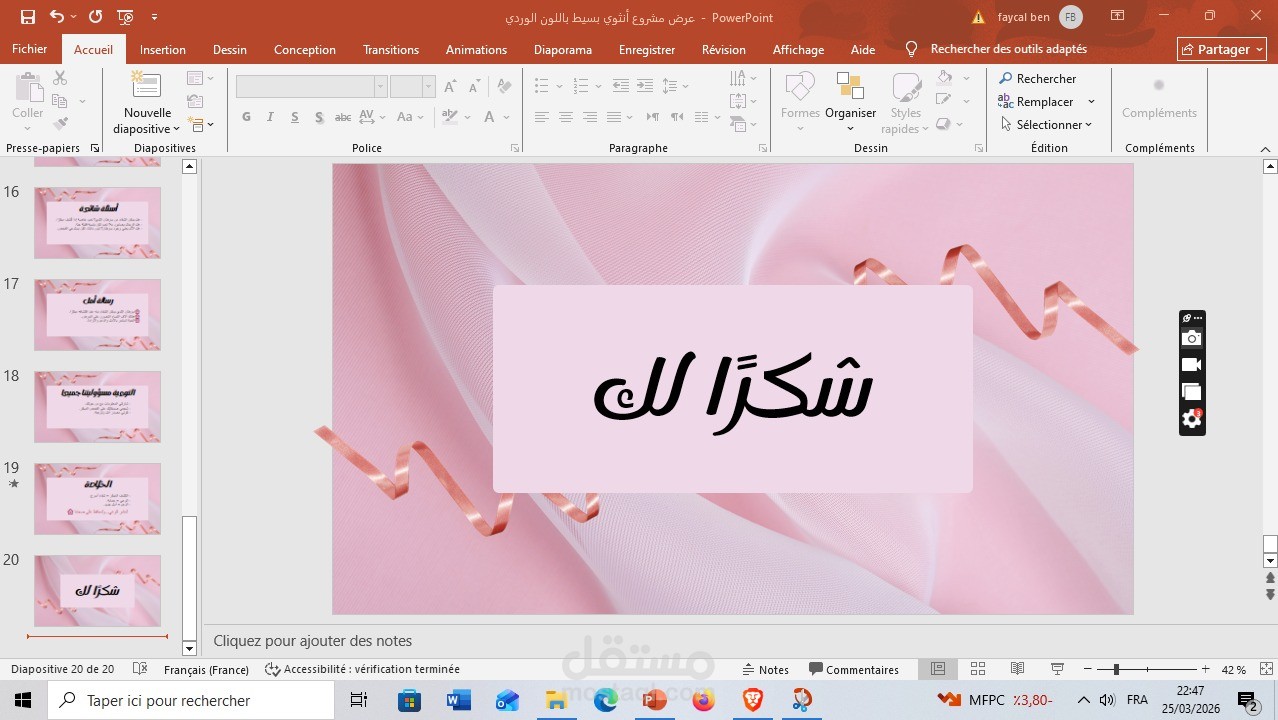Toggle text shadow formatting

point(319,117)
